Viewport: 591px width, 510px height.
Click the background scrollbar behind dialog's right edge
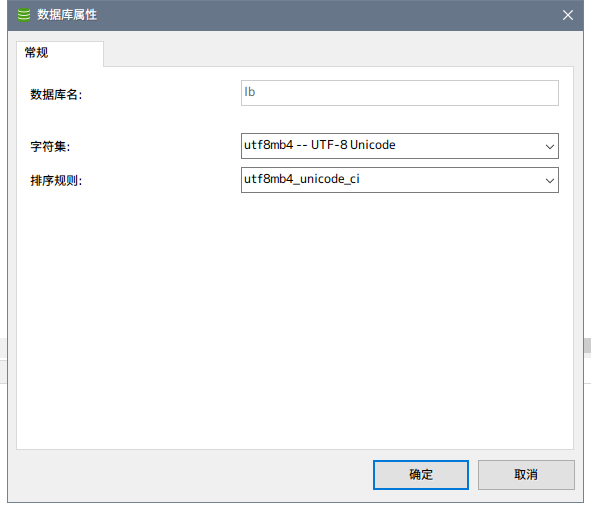(x=587, y=345)
